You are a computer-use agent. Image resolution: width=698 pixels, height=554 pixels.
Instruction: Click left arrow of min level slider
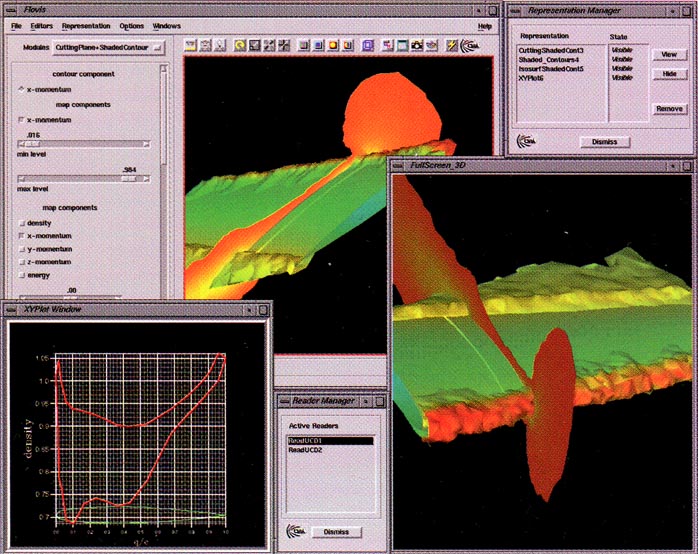tap(21, 144)
